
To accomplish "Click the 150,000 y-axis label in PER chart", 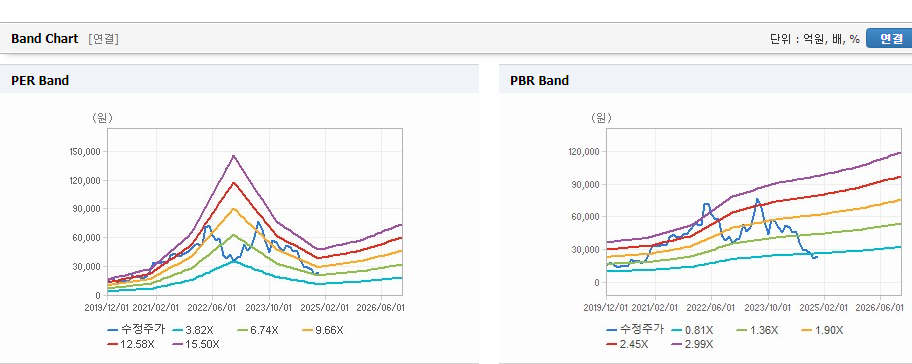I will [x=85, y=152].
